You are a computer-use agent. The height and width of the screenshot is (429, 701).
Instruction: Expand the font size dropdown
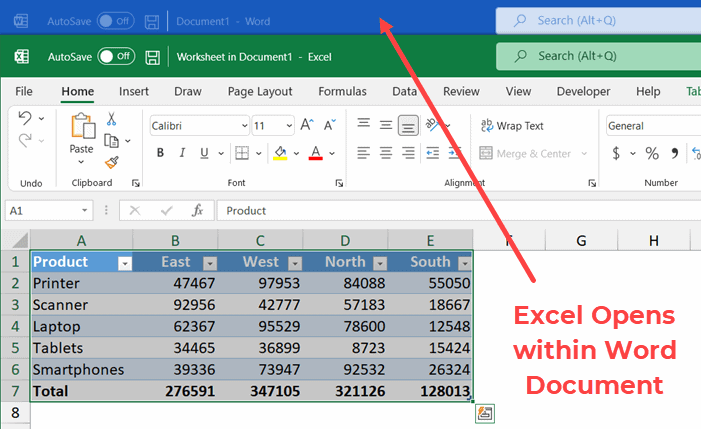(287, 126)
